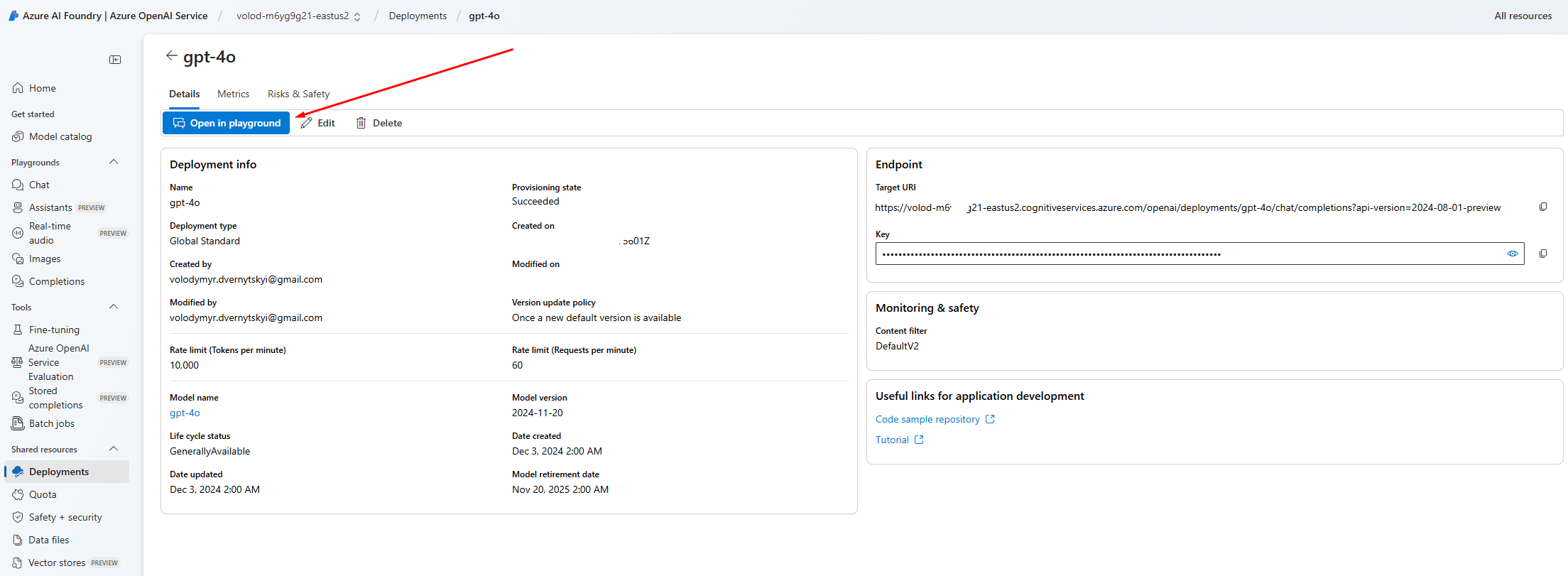
Task: Switch to the Metrics tab
Action: [233, 94]
